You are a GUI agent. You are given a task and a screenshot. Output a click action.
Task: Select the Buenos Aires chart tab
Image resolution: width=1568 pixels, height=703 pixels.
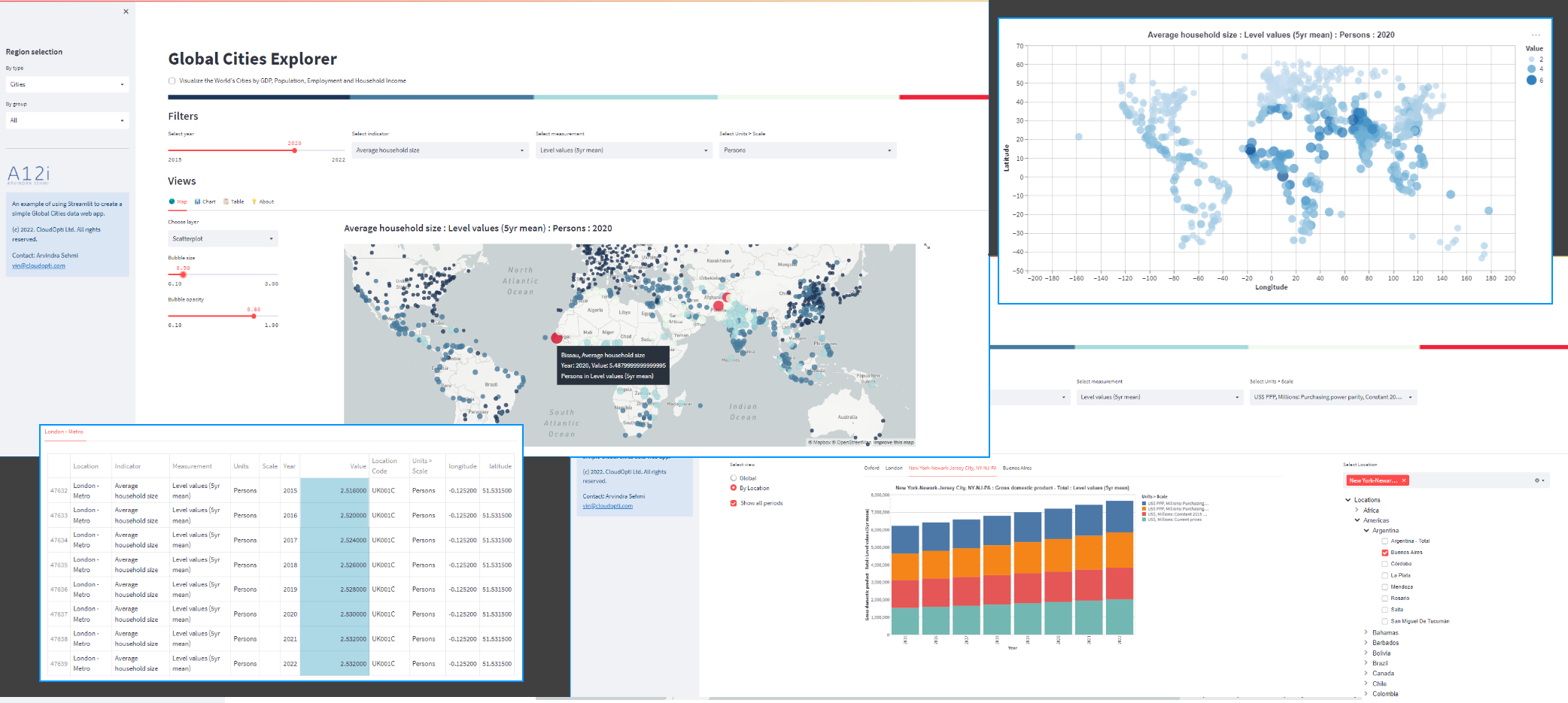pos(1017,468)
